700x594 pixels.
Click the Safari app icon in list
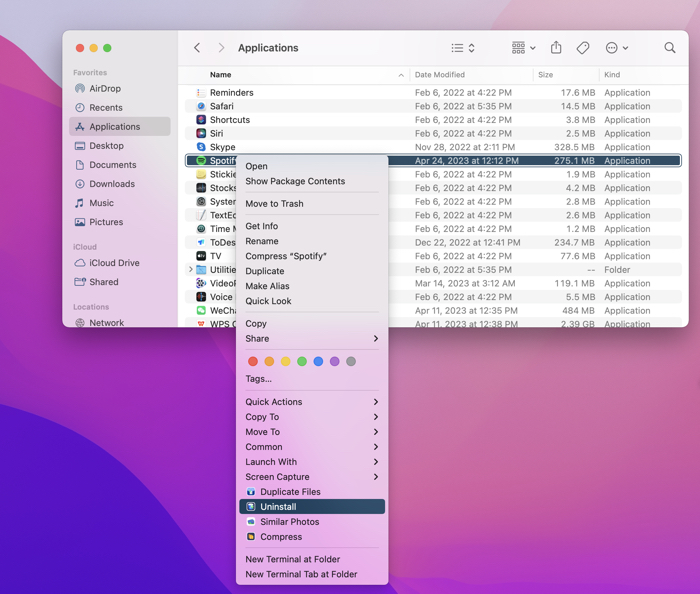[x=201, y=106]
